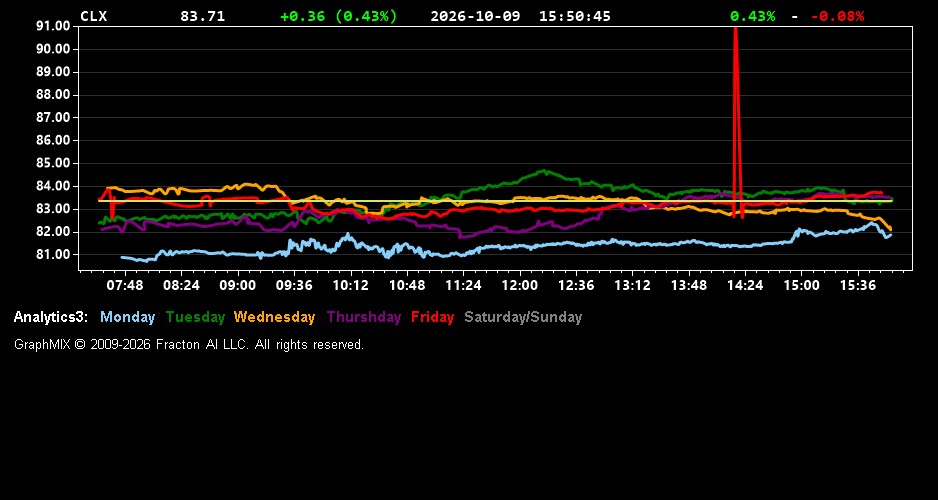Click the red Friday price spike peak
This screenshot has height=500, width=938.
pos(735,31)
